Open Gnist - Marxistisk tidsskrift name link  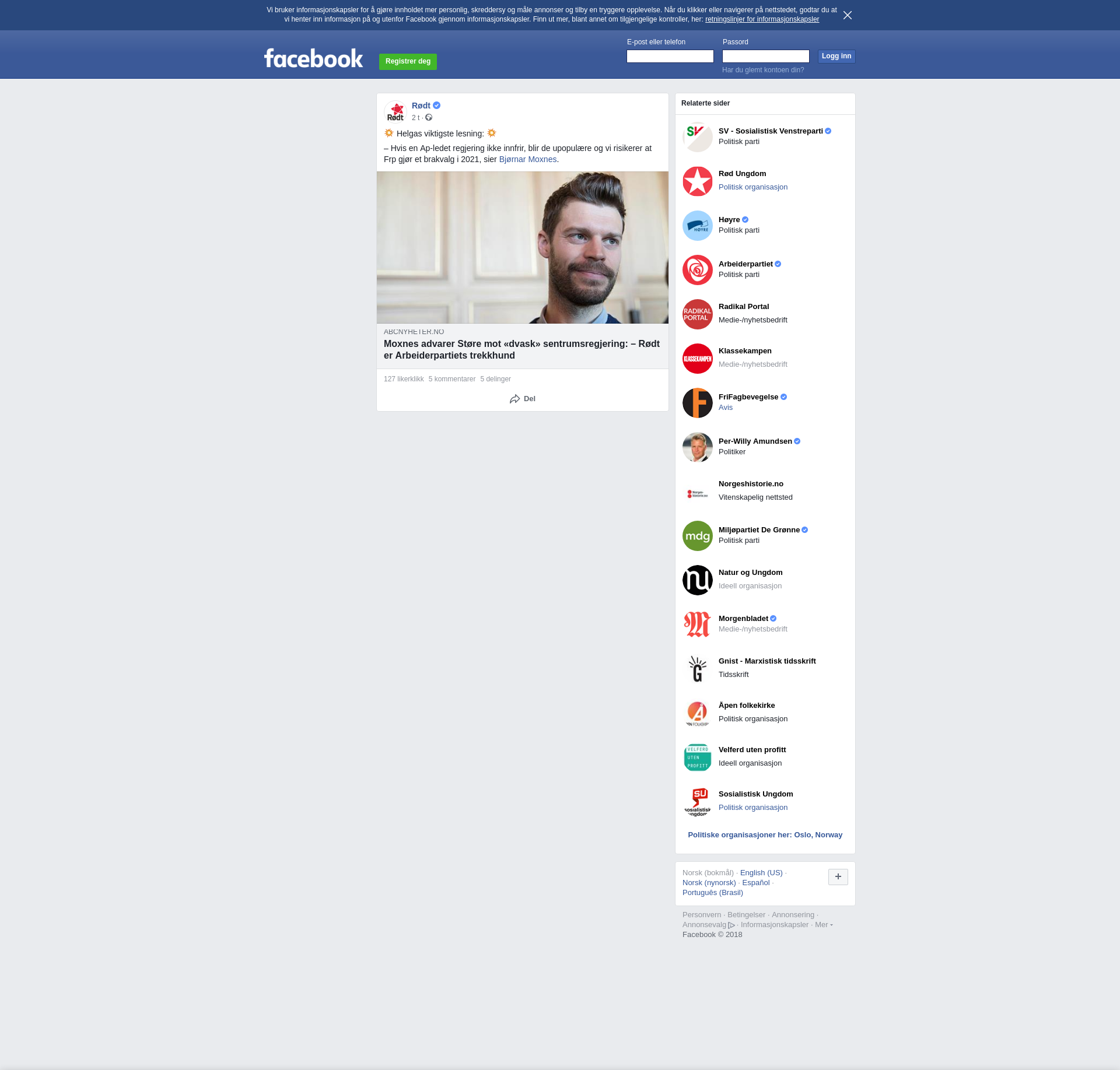(767, 661)
